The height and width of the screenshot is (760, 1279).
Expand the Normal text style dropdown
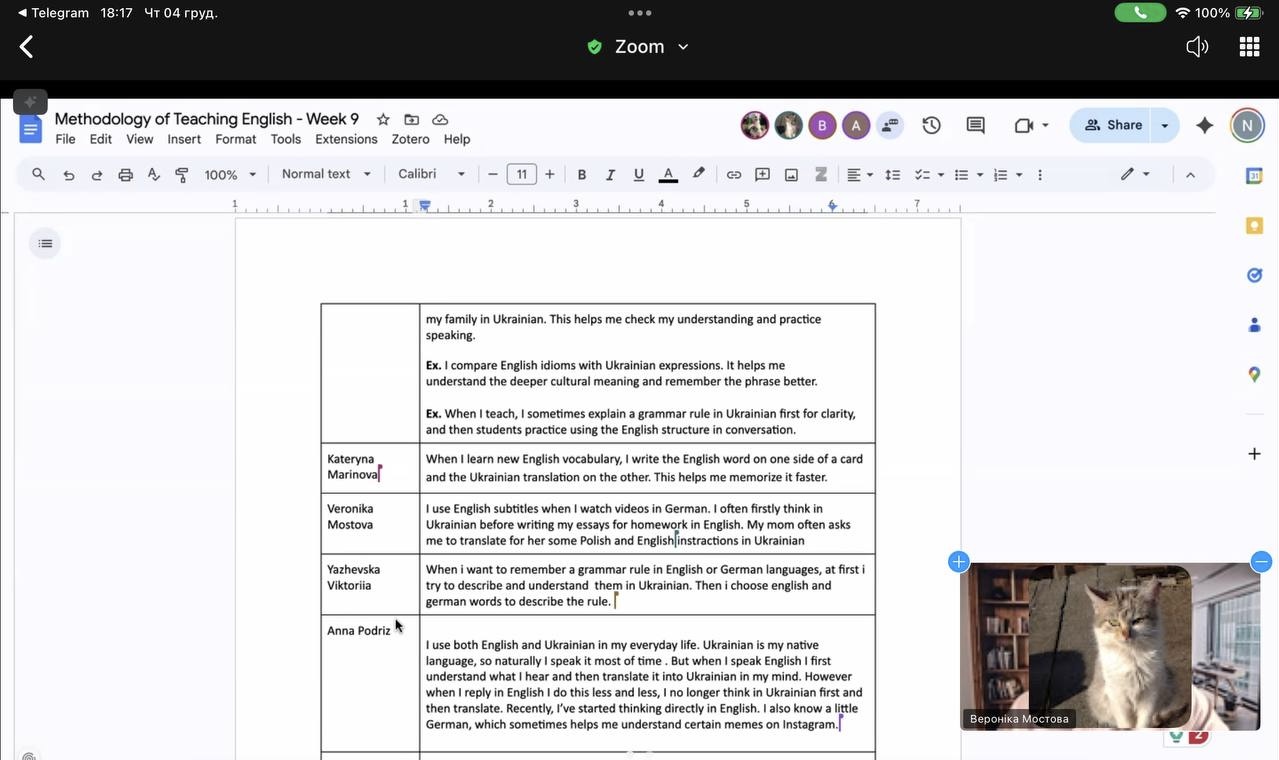tap(326, 174)
